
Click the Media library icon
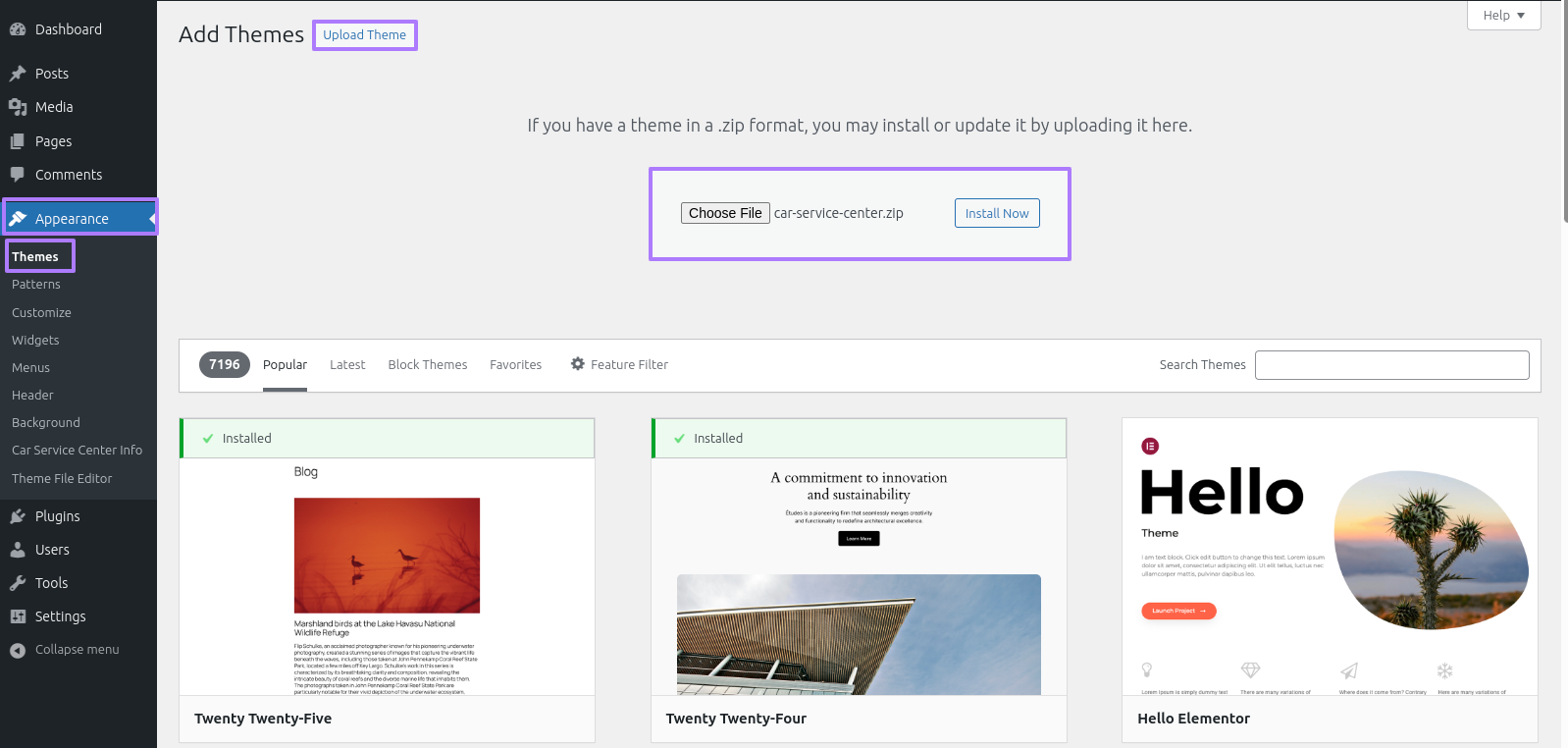(18, 107)
